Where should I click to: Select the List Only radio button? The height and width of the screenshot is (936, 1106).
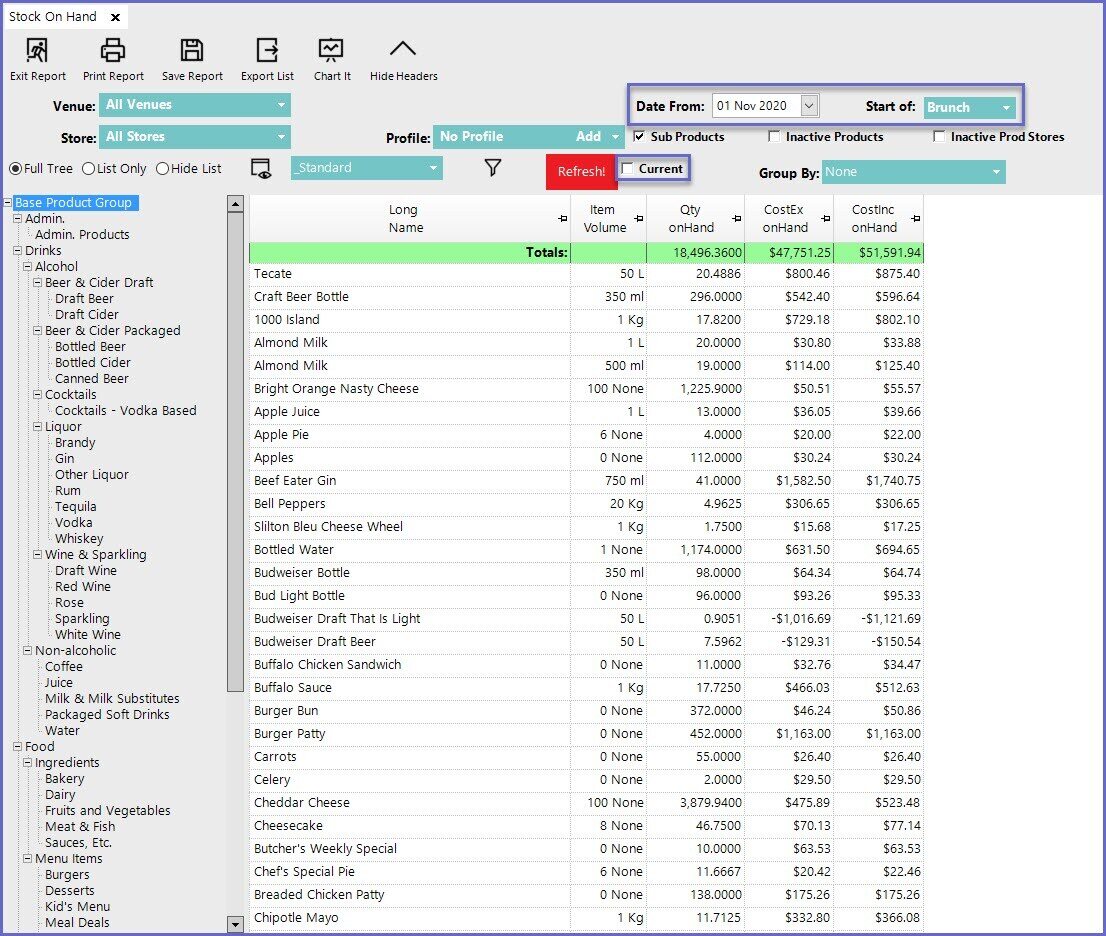[x=89, y=169]
